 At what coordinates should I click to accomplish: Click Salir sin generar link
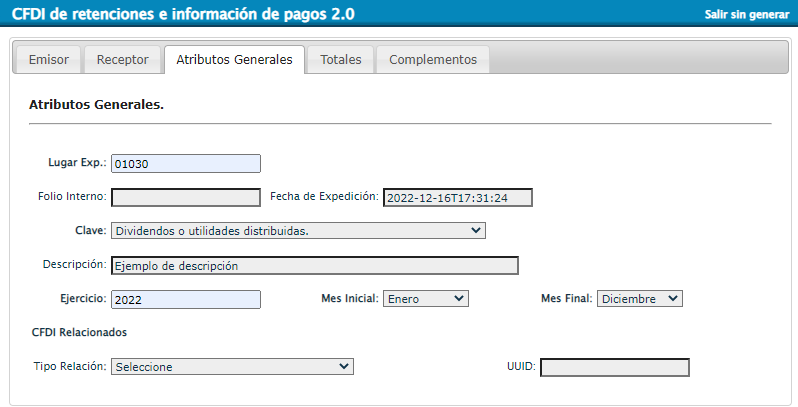point(747,14)
